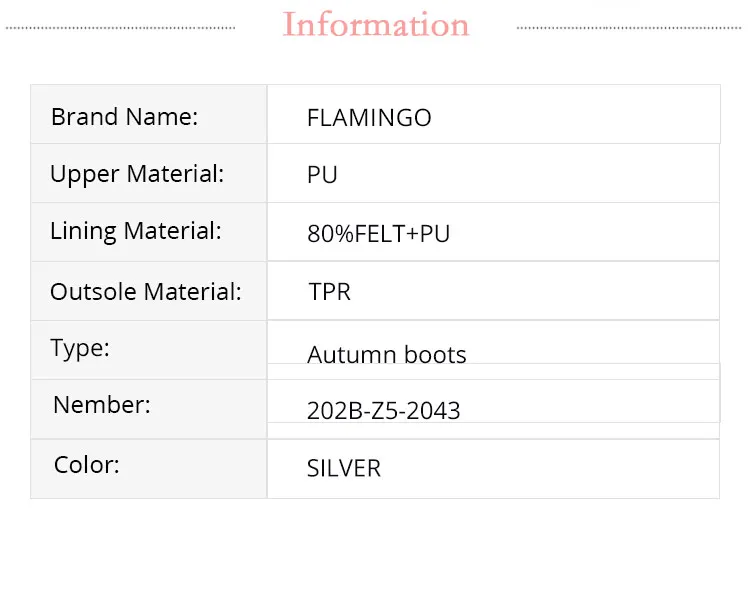This screenshot has width=750, height=598.
Task: Click the dotted line right of Information
Action: (x=629, y=28)
